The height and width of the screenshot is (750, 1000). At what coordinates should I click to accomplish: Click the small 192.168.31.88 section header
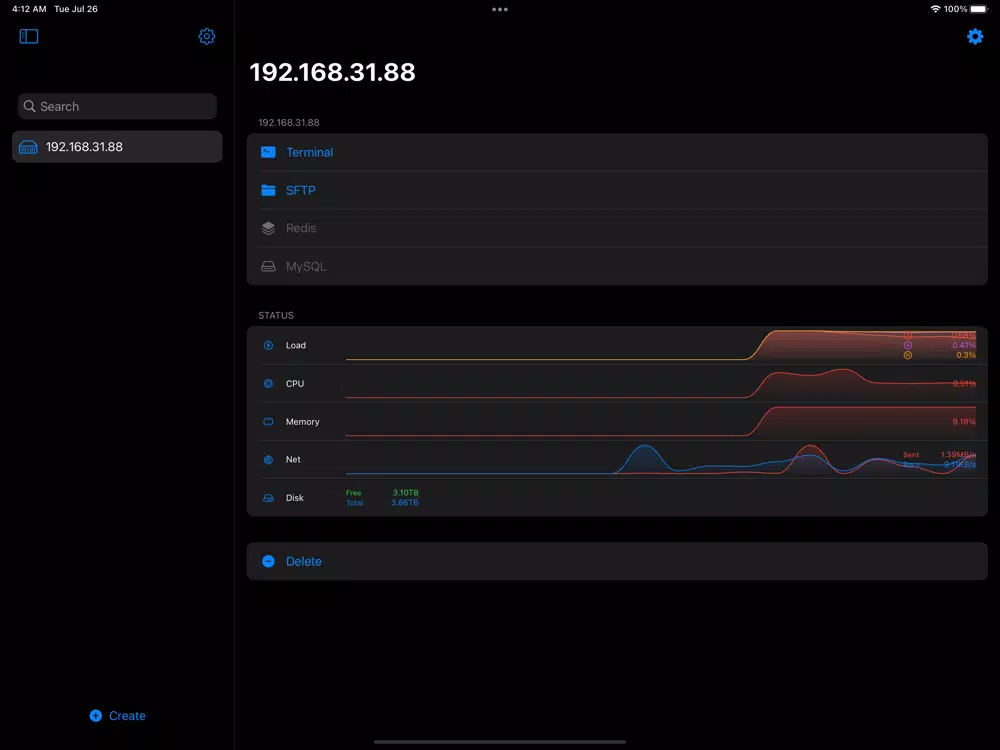click(x=289, y=122)
